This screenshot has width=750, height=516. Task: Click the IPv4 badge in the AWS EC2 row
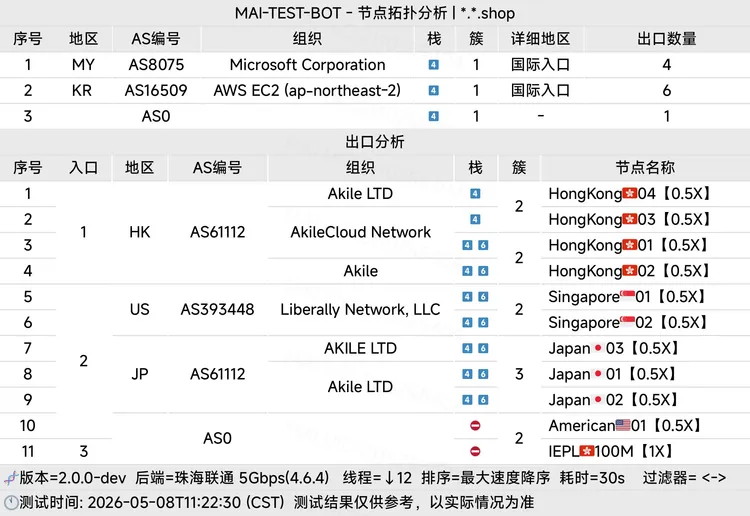click(433, 90)
